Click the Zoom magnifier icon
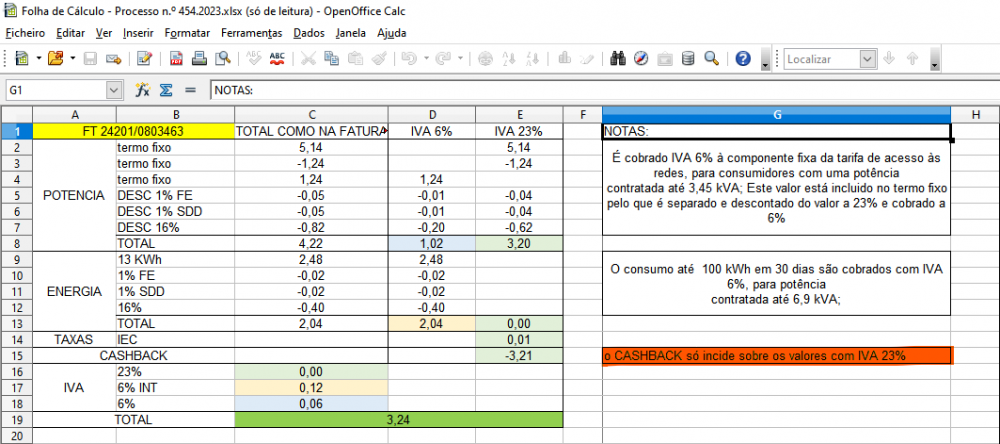Viewport: 1000px width, 444px height. 711,59
